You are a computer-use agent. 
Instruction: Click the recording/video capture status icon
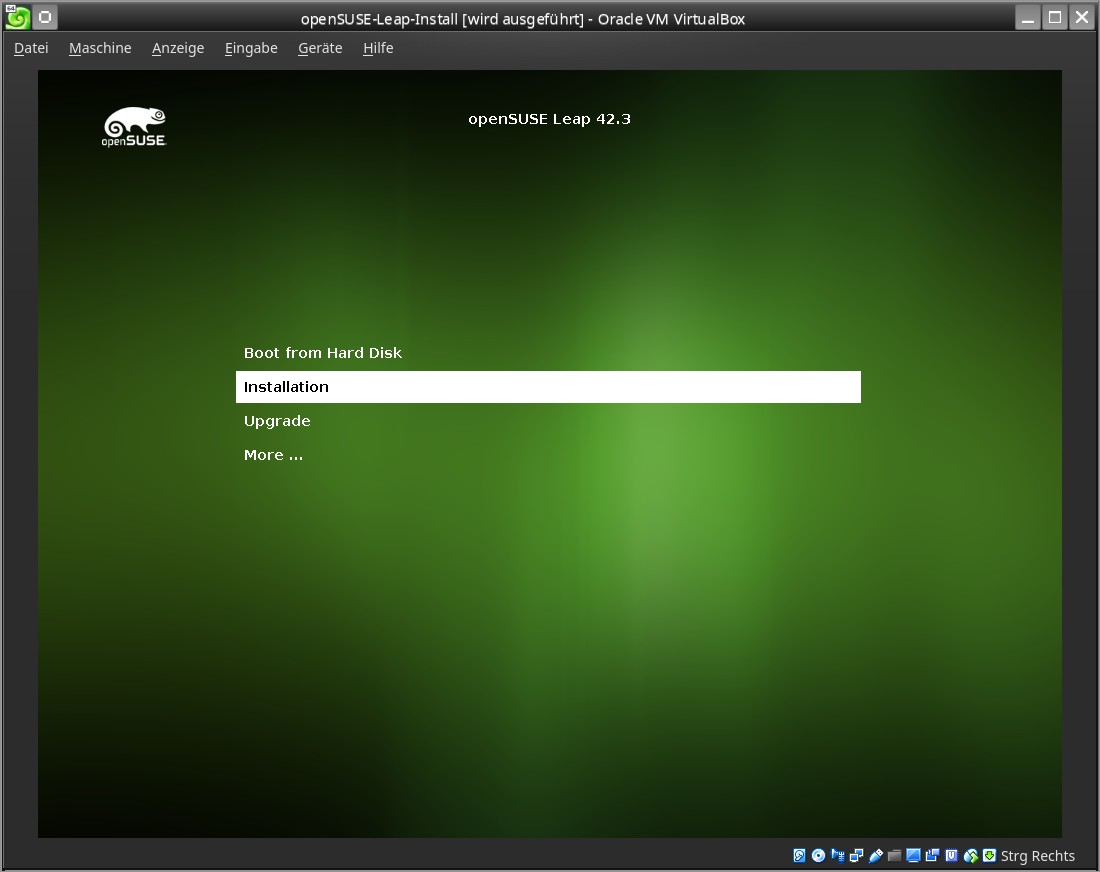tap(932, 855)
